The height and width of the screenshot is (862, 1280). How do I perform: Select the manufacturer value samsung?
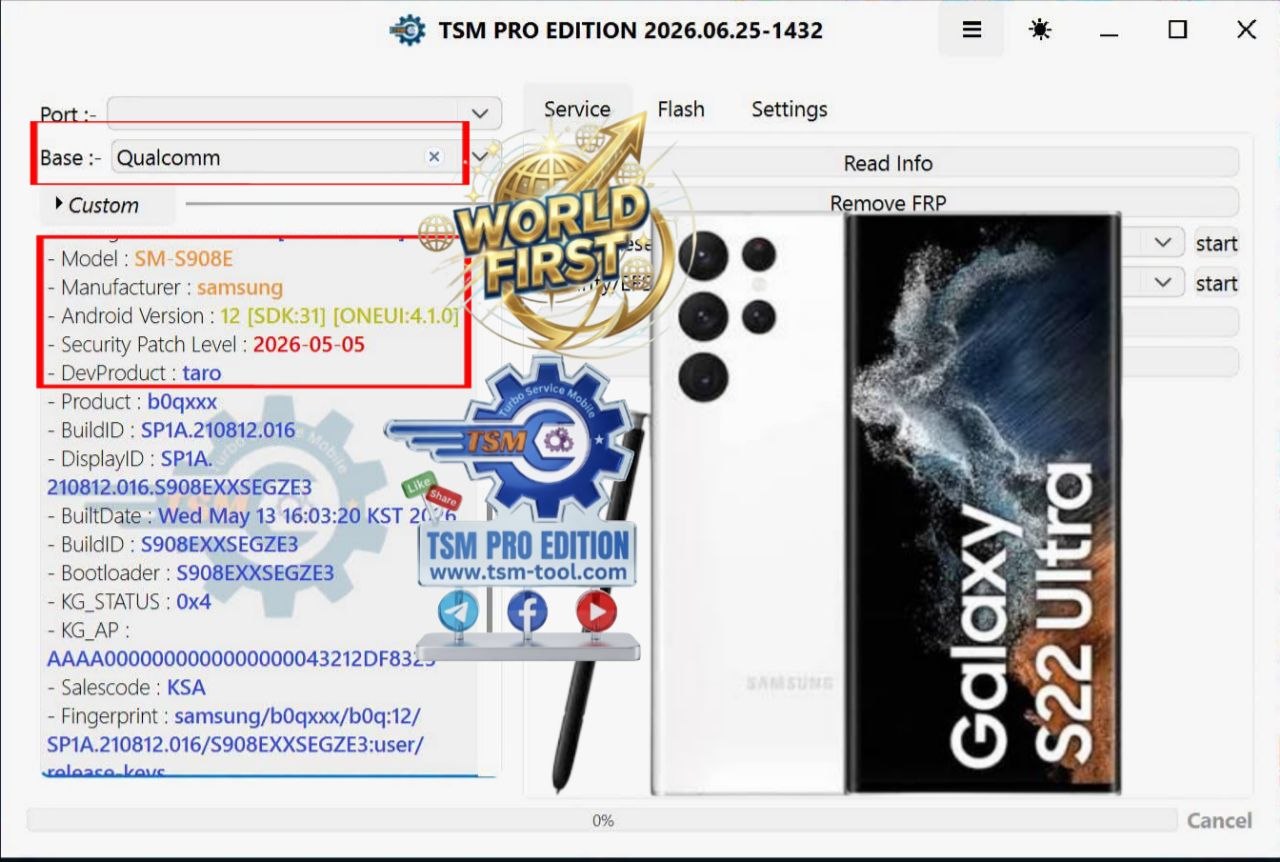click(240, 287)
